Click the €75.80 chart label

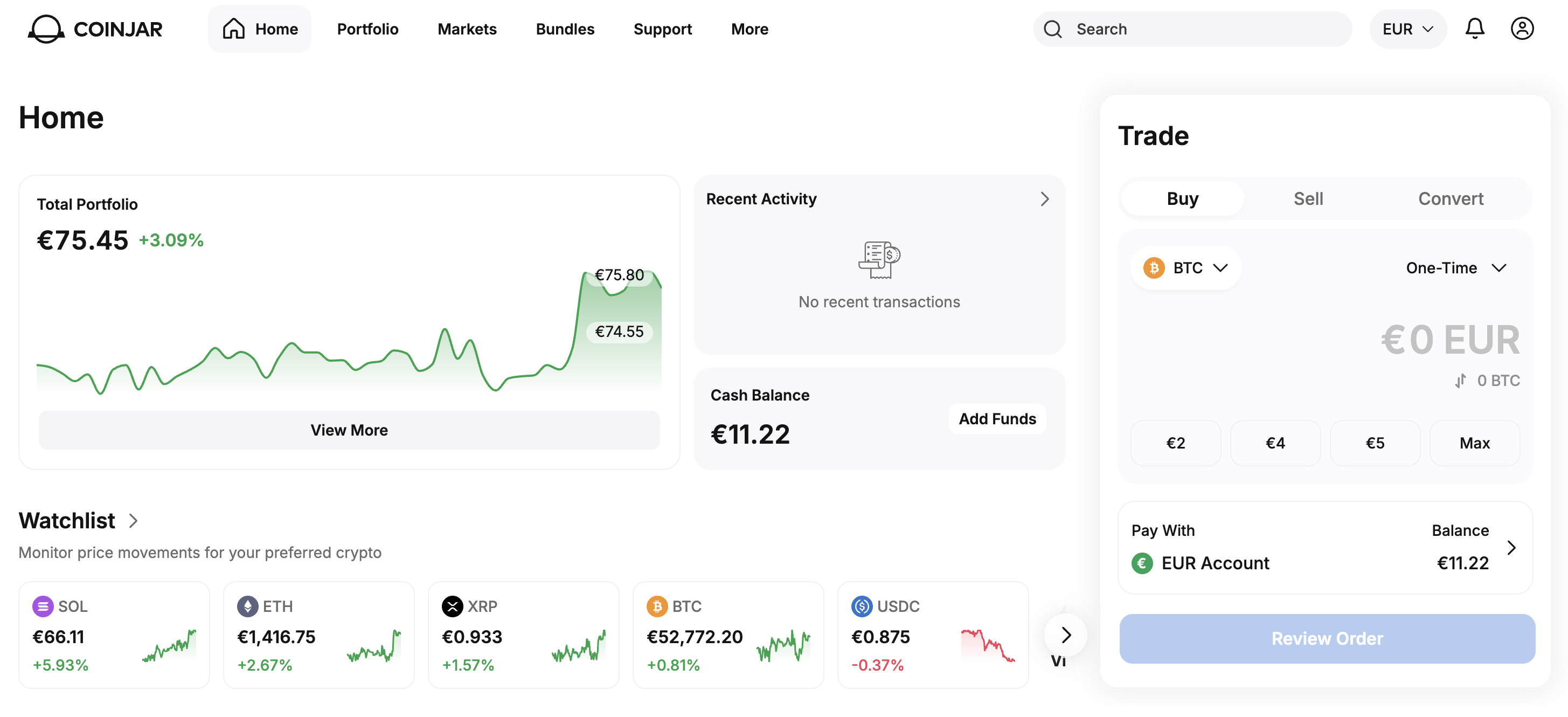pos(619,275)
